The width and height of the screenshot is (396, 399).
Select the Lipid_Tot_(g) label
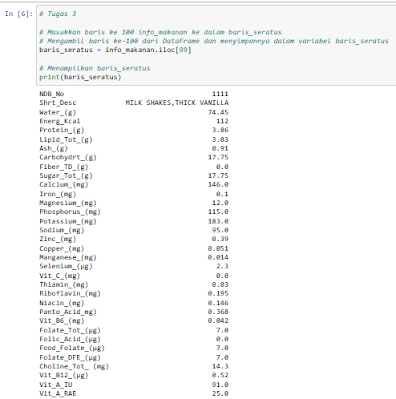pos(66,140)
